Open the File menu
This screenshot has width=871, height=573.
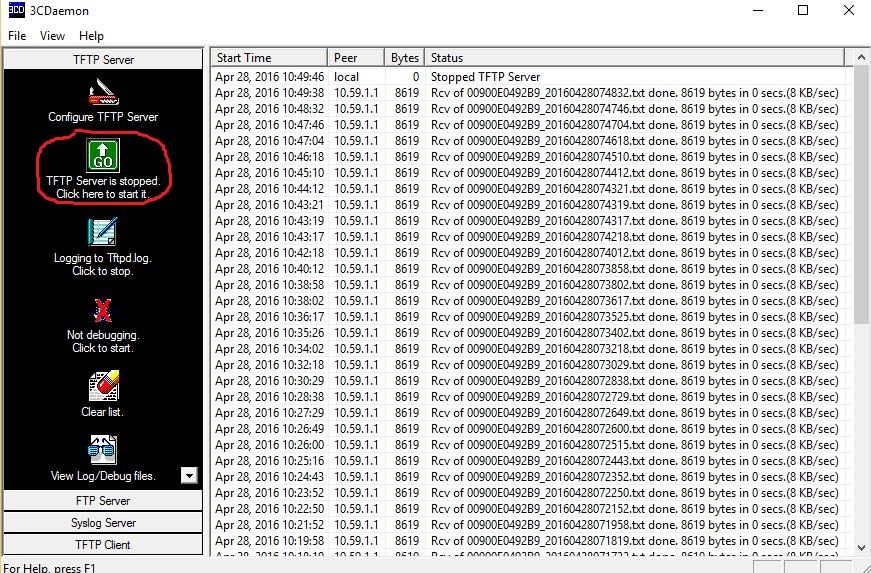click(x=17, y=36)
